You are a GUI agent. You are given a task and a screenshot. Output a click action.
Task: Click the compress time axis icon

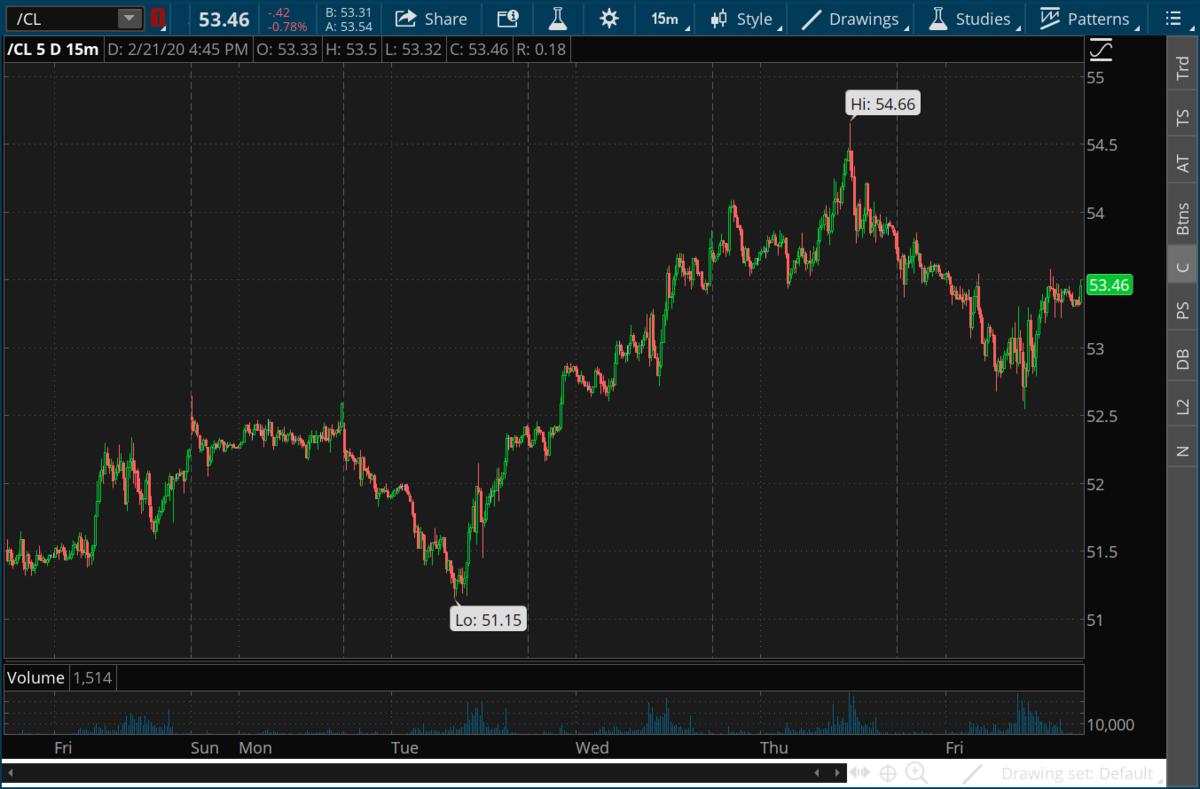coord(860,773)
